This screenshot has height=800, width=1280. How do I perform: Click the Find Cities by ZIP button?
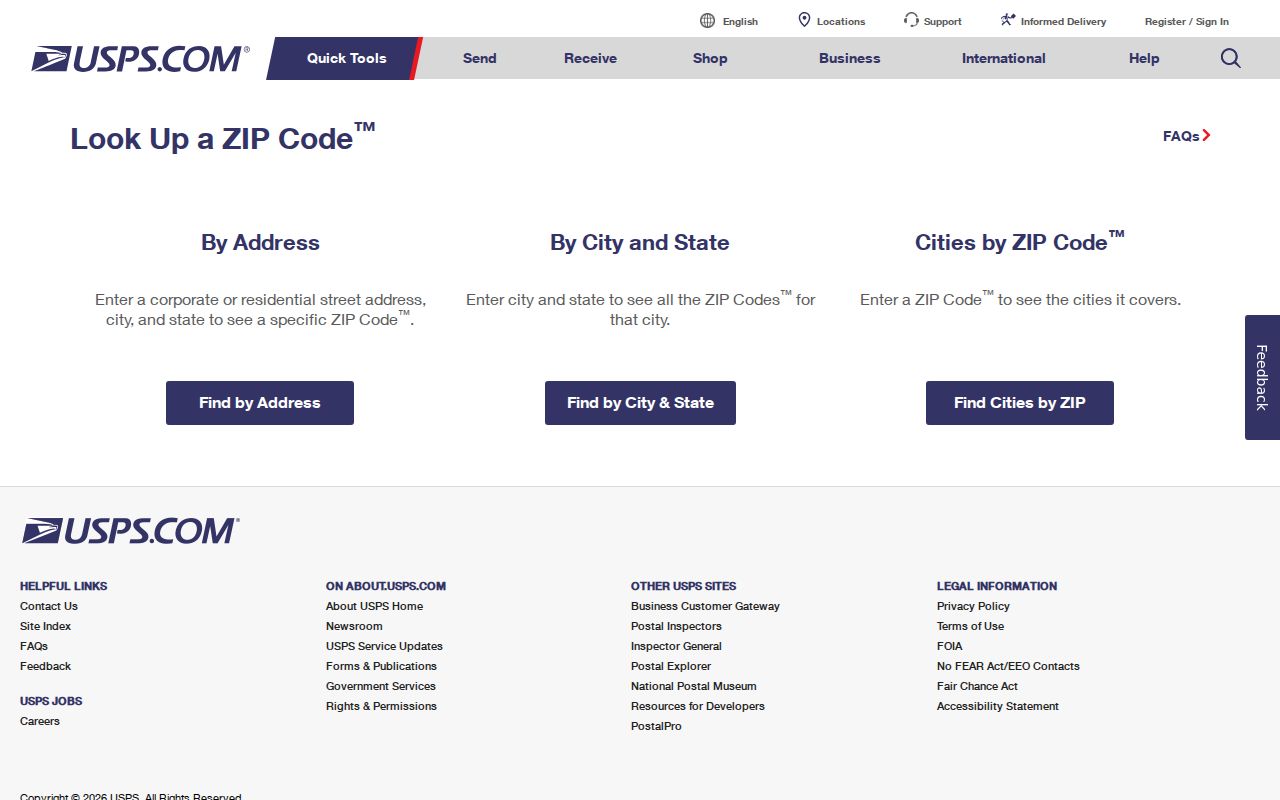(x=1020, y=403)
